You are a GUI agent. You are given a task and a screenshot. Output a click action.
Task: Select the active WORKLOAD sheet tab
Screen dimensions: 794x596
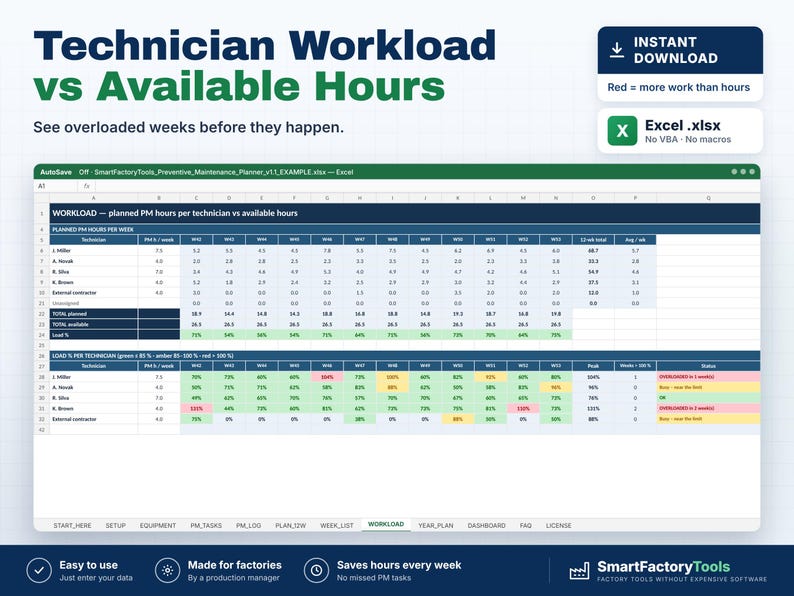[x=386, y=524]
